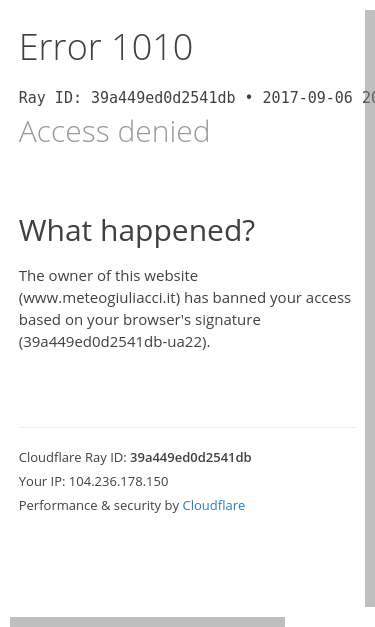
Task: Open the Cloudflare link
Action: tap(213, 505)
